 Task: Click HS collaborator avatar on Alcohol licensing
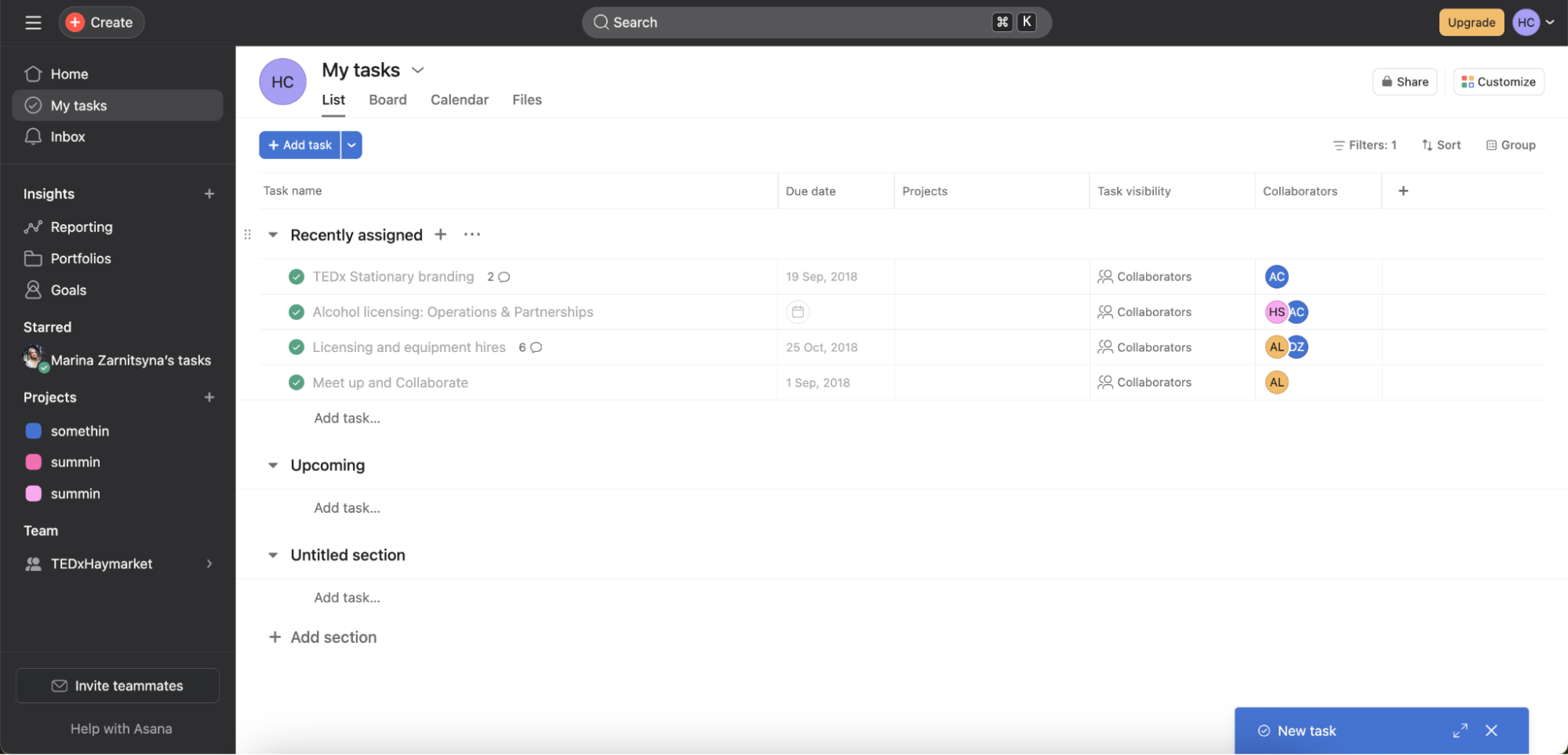[1276, 312]
